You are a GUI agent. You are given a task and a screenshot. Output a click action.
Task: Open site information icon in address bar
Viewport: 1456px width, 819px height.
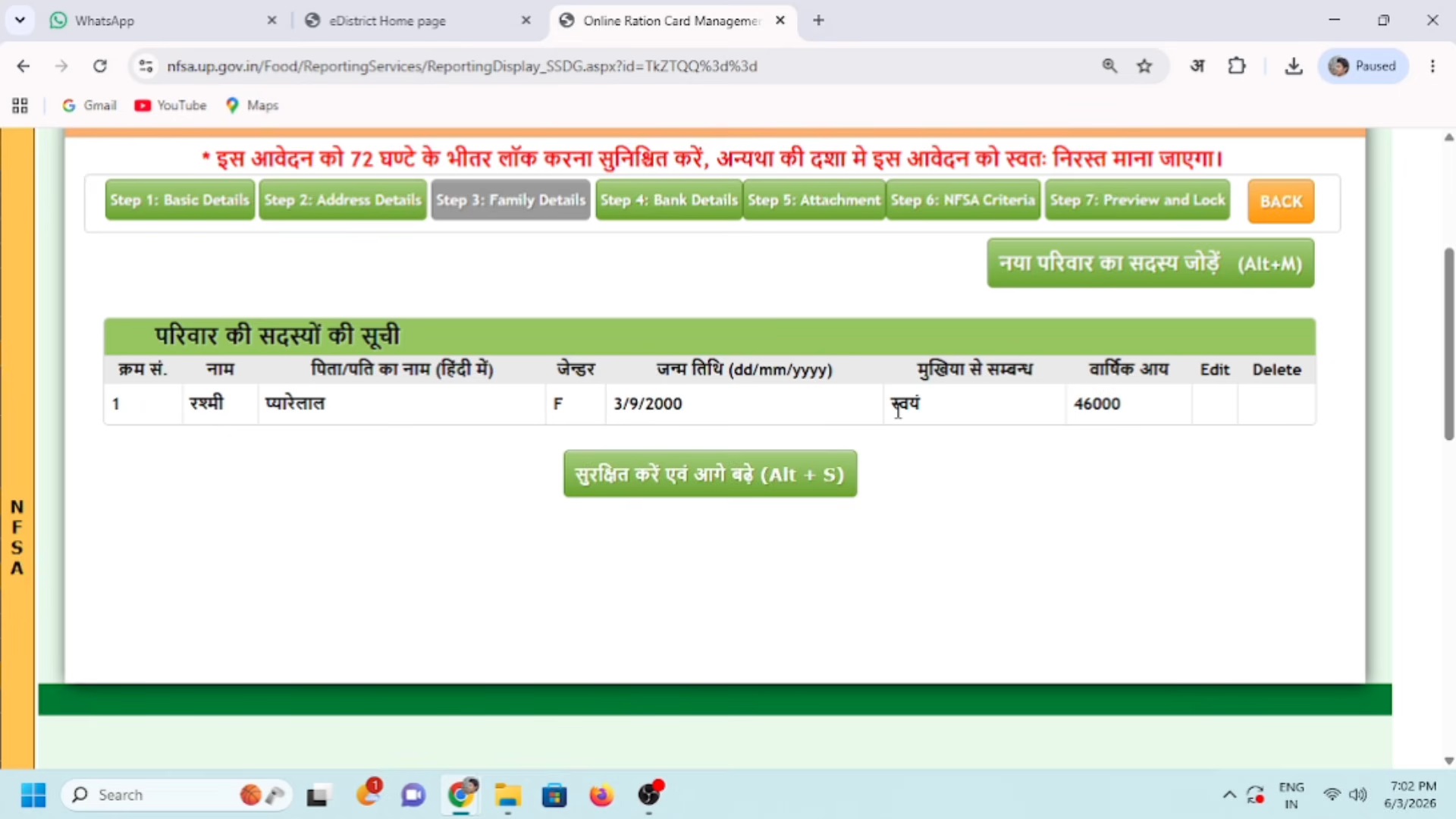tap(146, 66)
